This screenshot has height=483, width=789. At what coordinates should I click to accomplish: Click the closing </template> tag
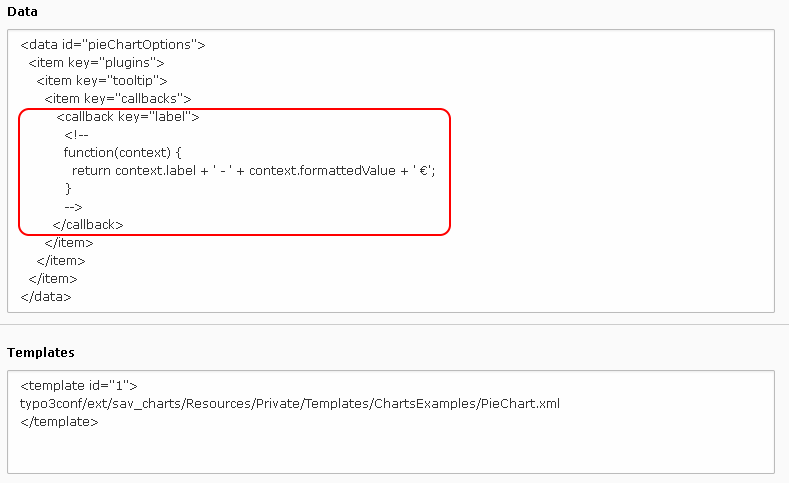click(x=59, y=422)
